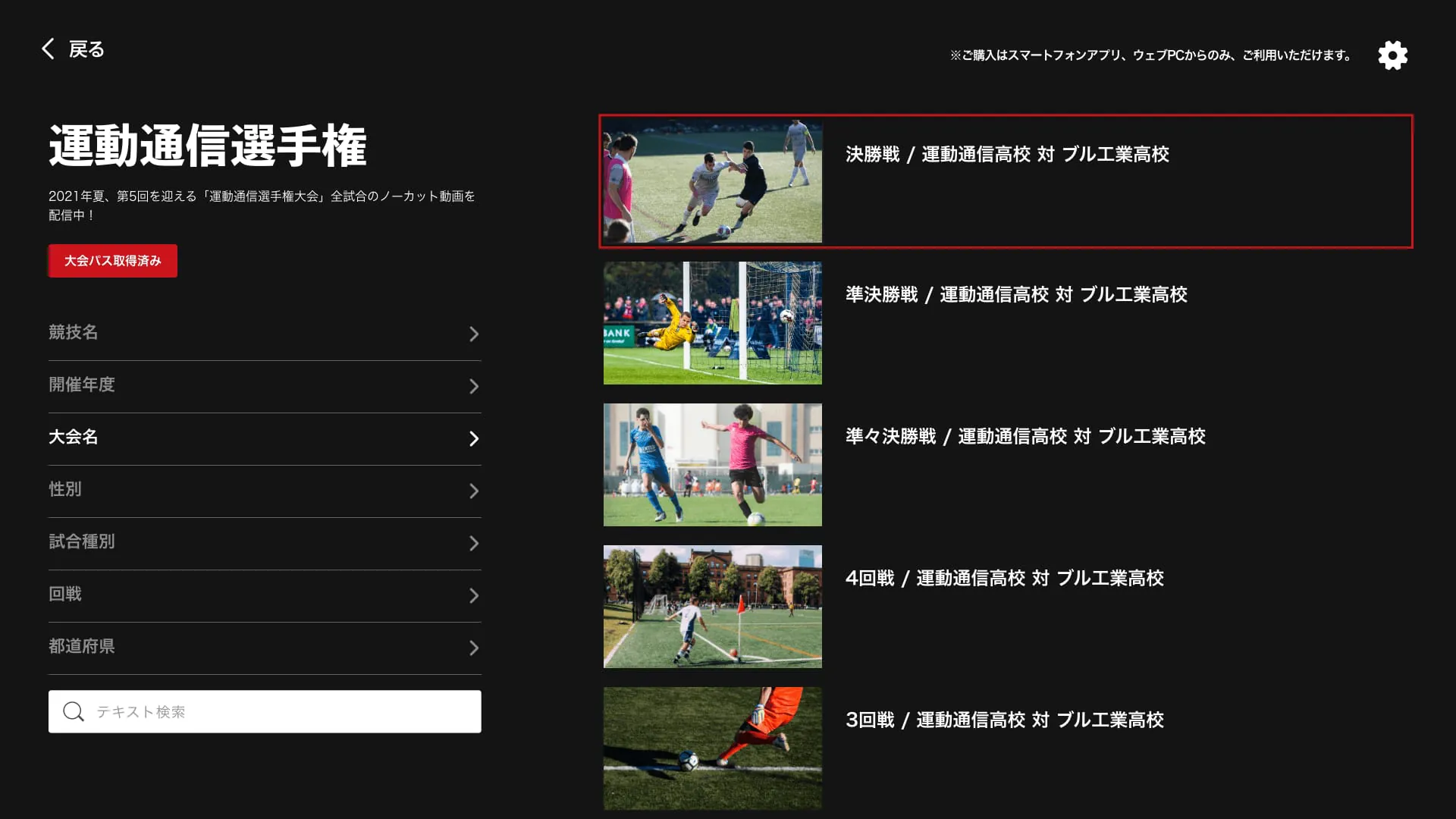This screenshot has width=1456, height=819.
Task: Expand the 競技名 filter chevron
Action: point(473,334)
